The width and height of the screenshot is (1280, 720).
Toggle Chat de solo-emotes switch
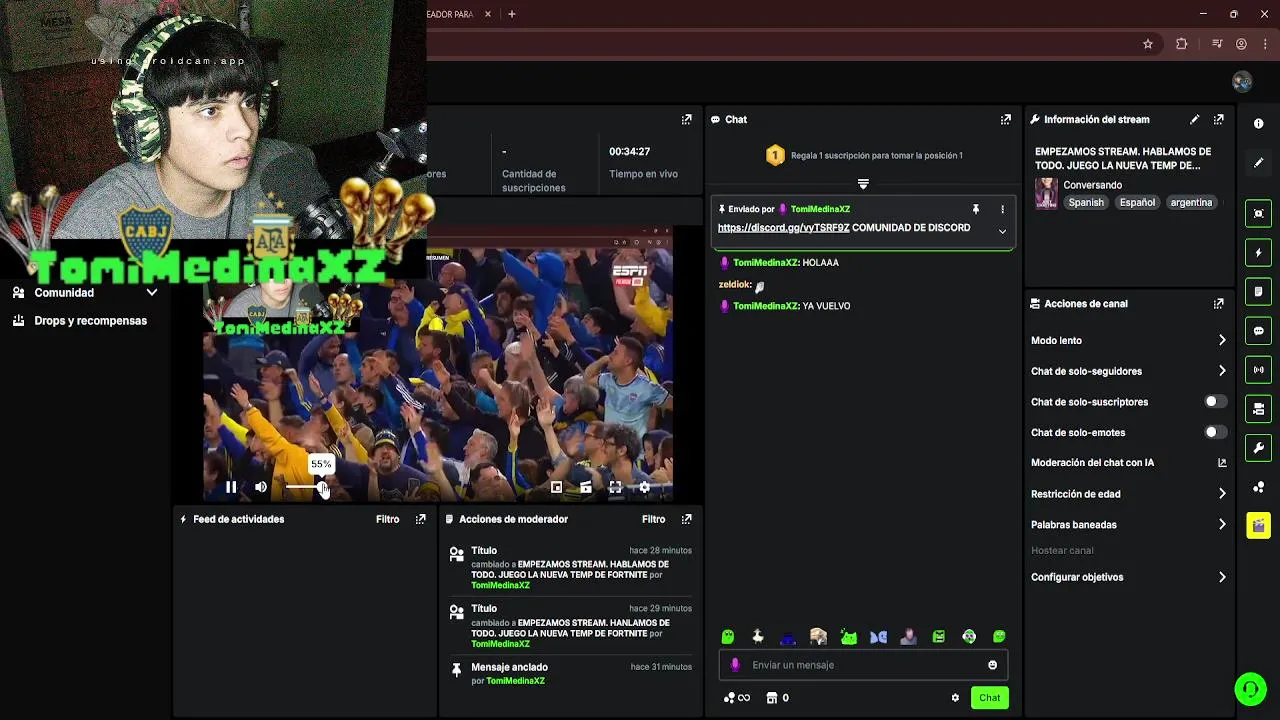coord(1215,432)
